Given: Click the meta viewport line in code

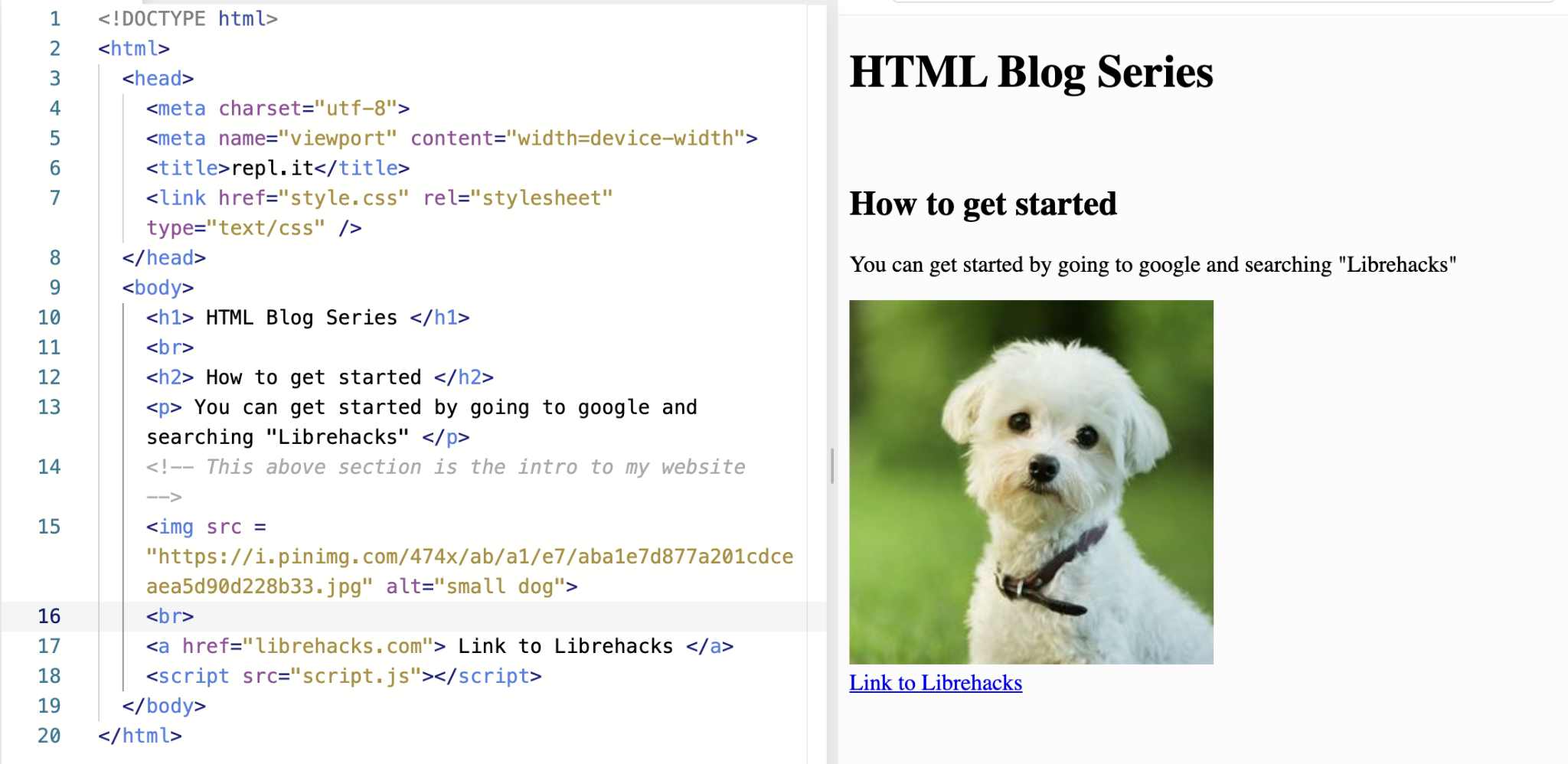Looking at the screenshot, I should 452,138.
